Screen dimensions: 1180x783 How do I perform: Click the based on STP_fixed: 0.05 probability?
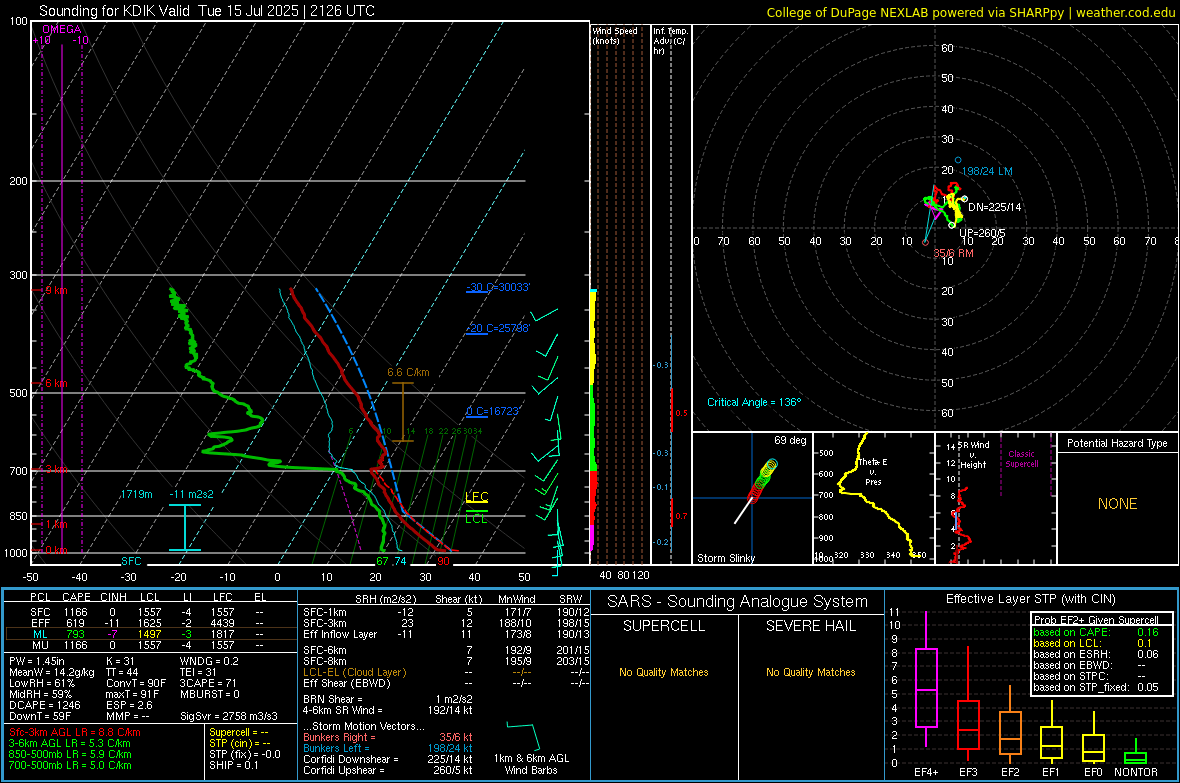tap(1096, 687)
